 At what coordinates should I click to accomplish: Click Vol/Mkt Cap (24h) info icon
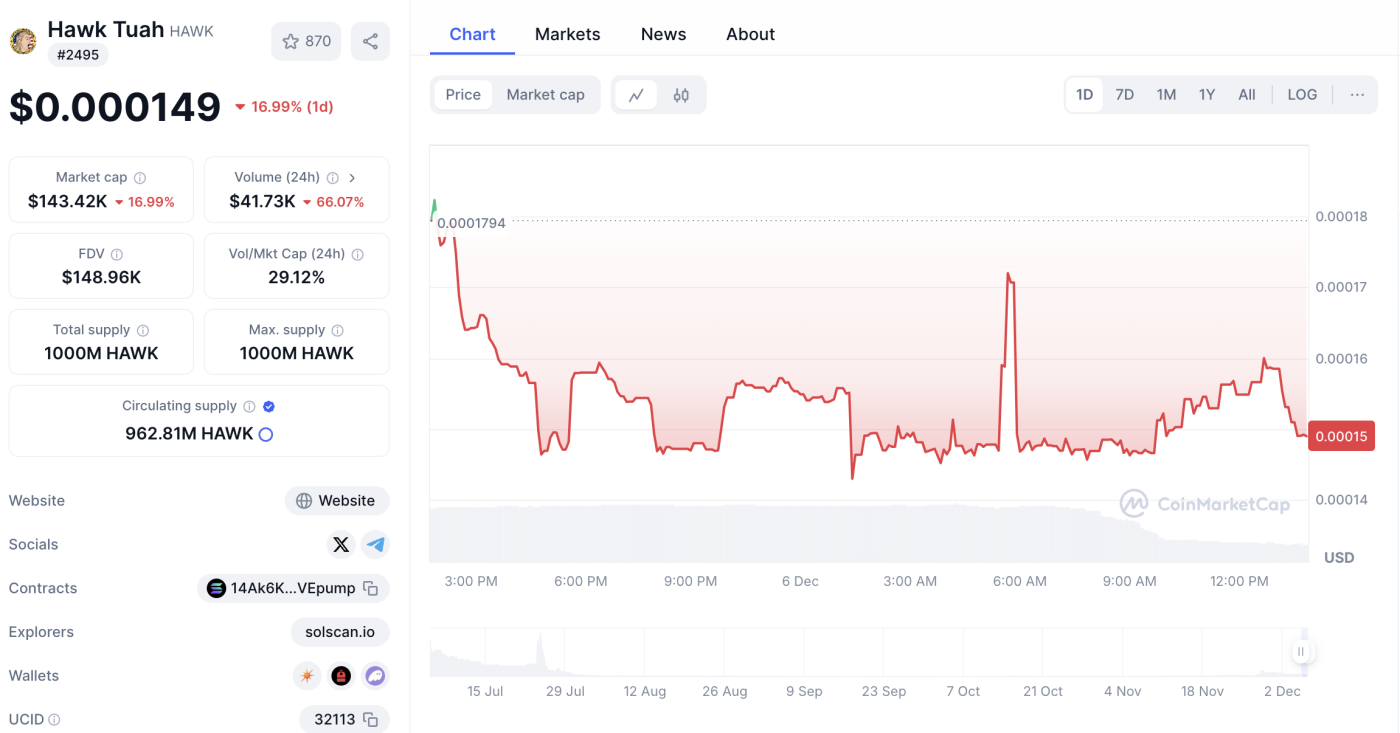[358, 255]
